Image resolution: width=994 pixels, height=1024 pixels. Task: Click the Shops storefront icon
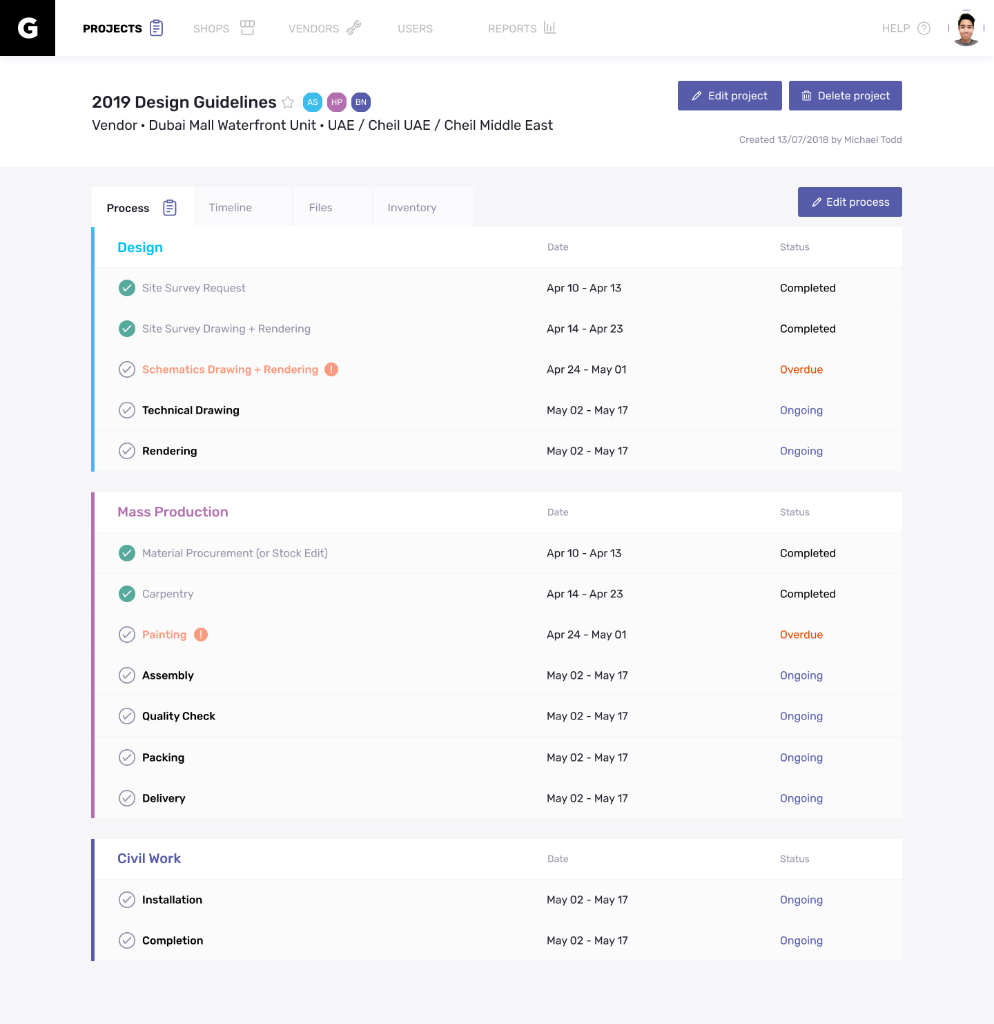pos(247,27)
